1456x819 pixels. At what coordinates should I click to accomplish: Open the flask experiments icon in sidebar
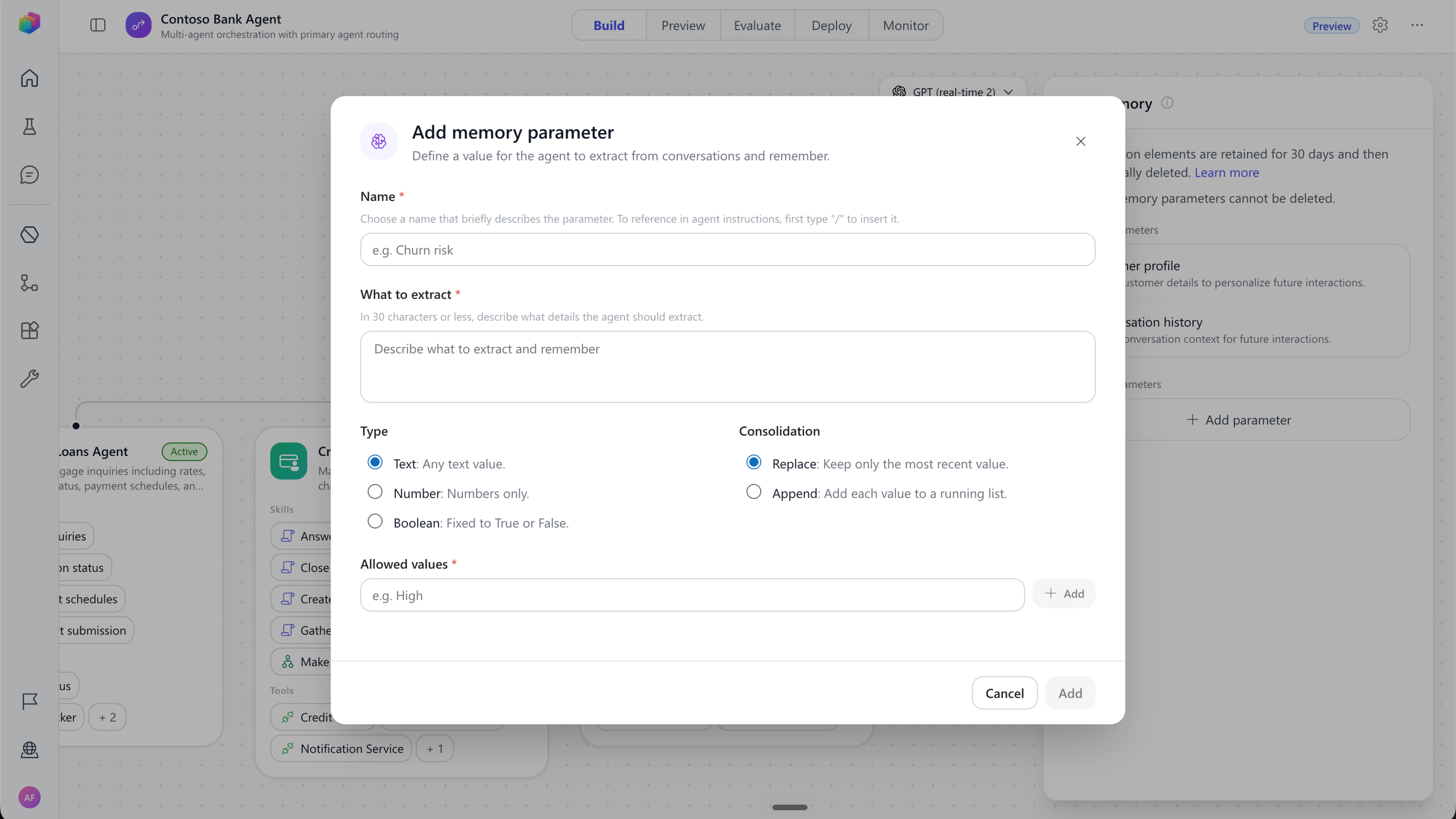tap(29, 127)
